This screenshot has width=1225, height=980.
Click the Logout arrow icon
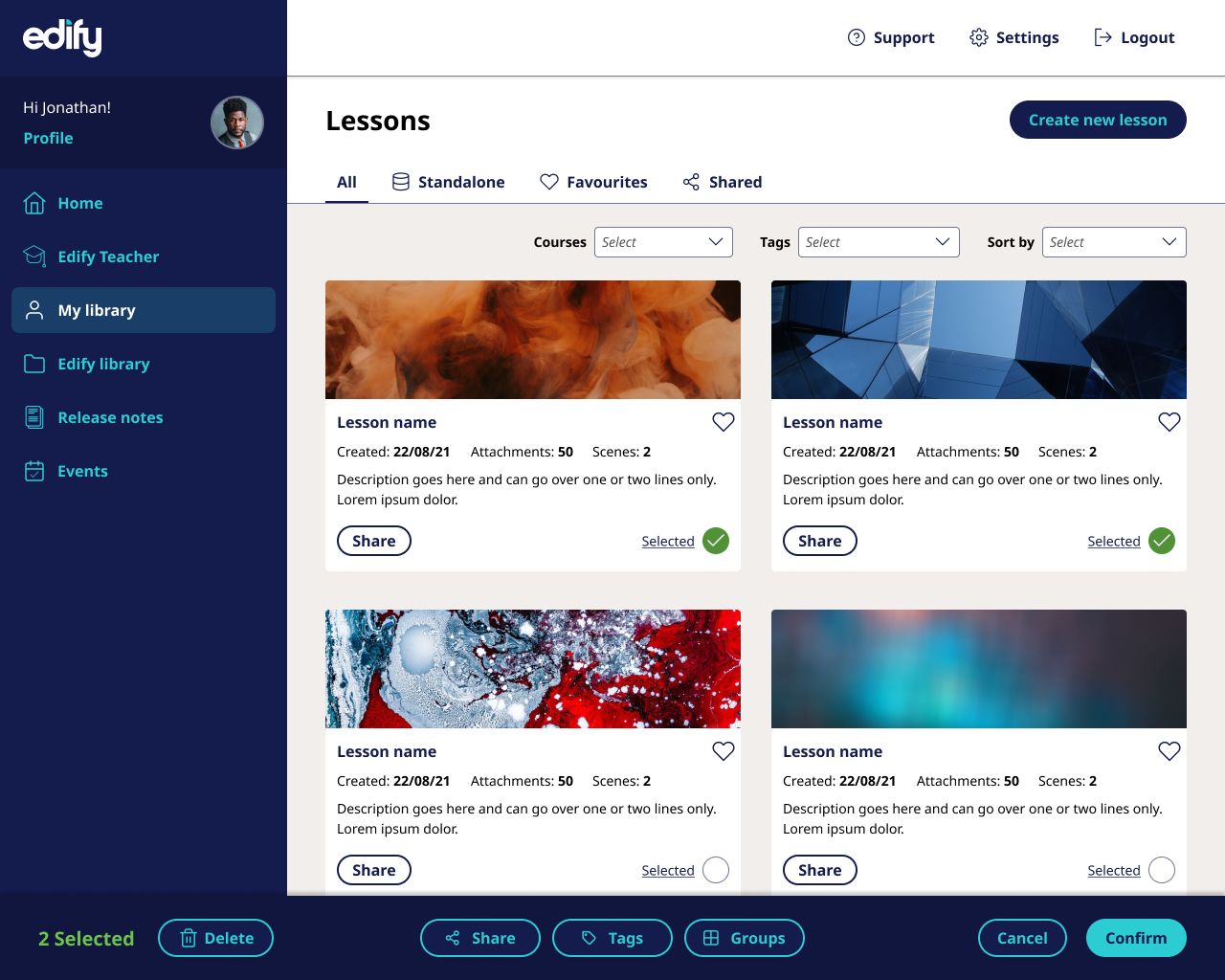pyautogui.click(x=1102, y=37)
